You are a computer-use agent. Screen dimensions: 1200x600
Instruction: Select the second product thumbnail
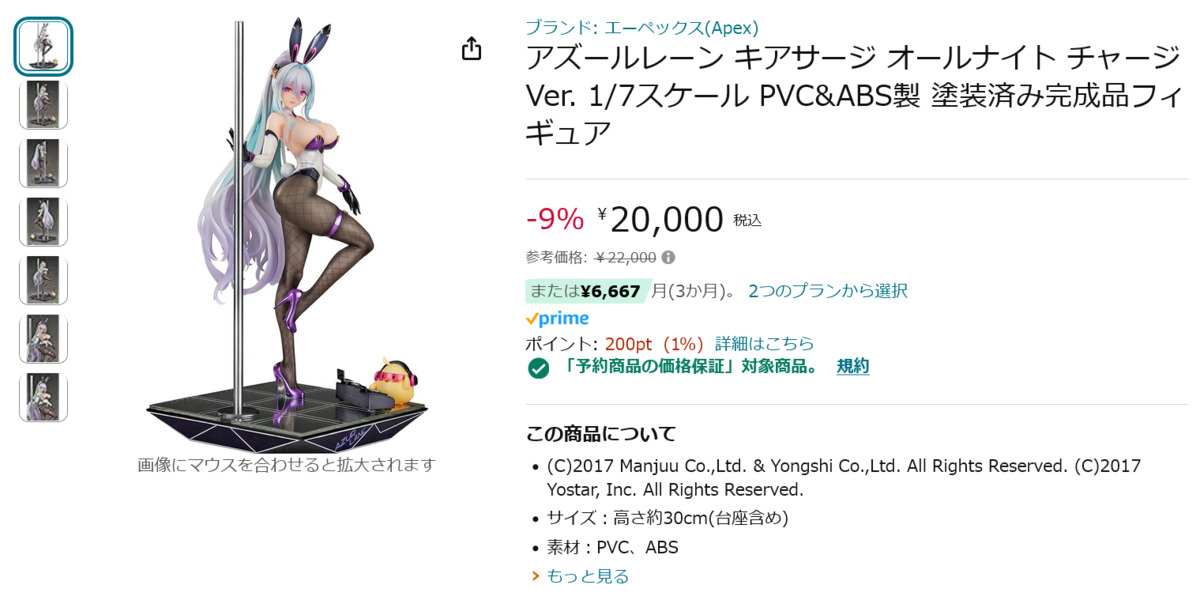(43, 105)
